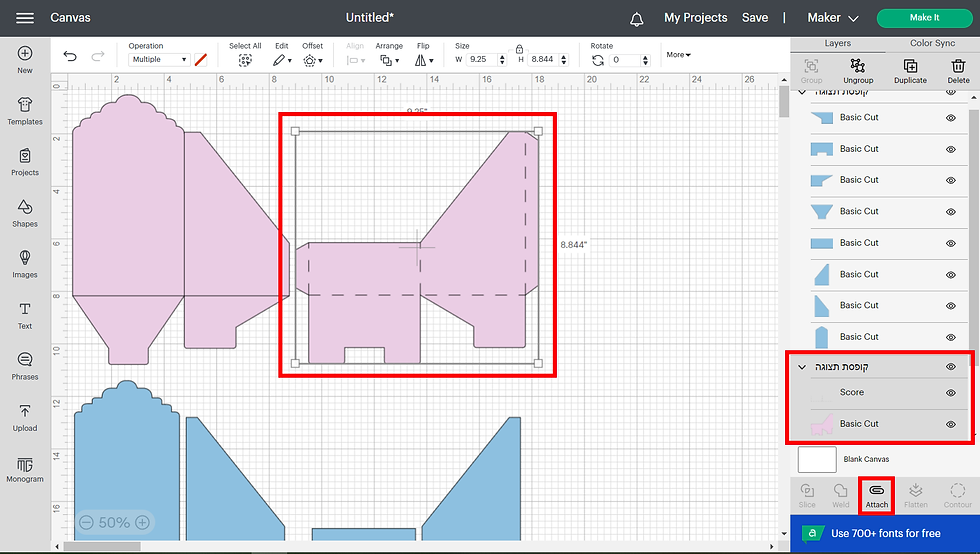The width and height of the screenshot is (980, 554).
Task: Click the canvas vertical scrollbar
Action: pyautogui.click(x=784, y=100)
